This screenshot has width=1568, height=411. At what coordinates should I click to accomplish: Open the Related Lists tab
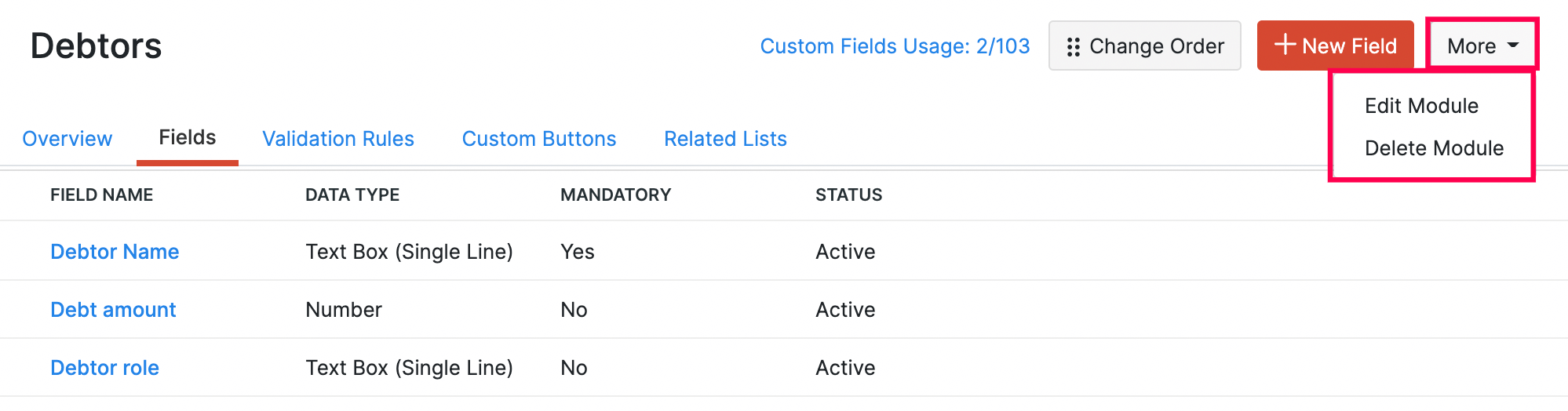tap(725, 139)
